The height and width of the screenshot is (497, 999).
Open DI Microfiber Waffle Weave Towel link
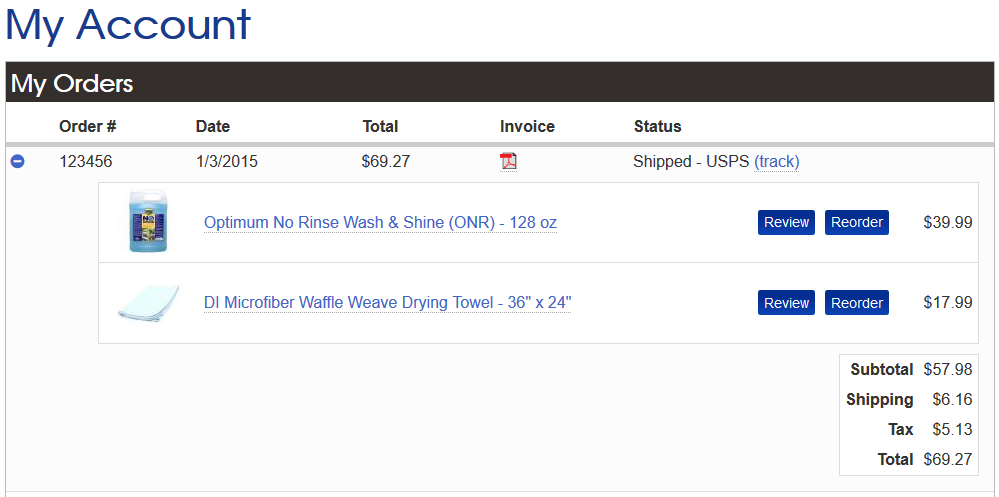tap(387, 303)
